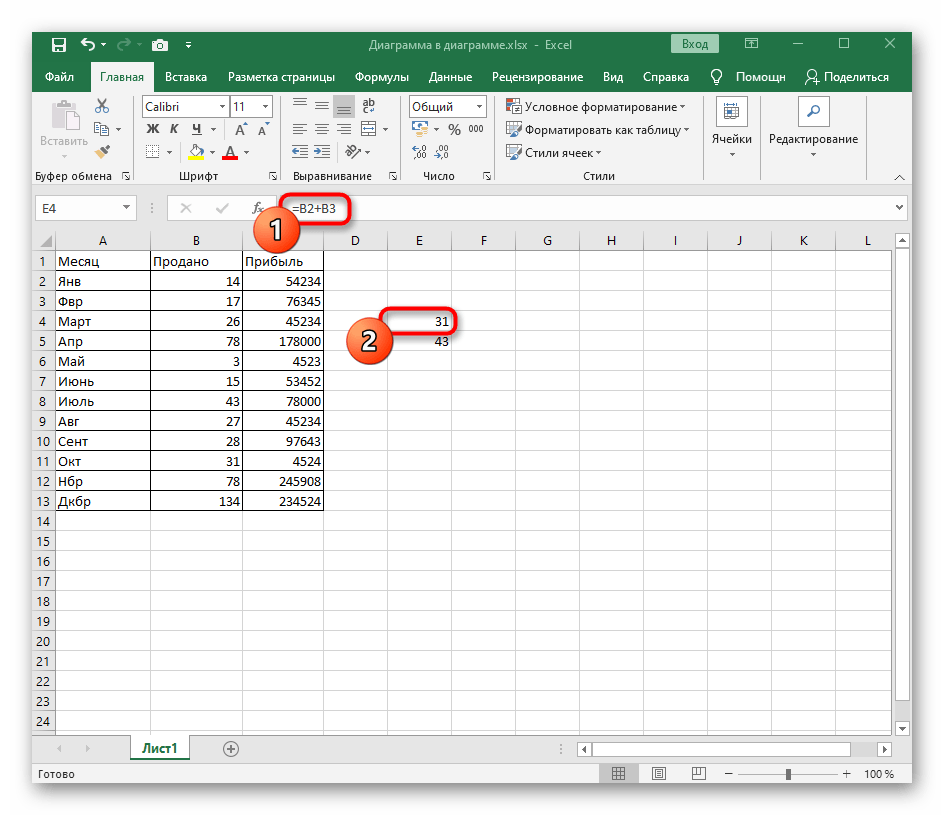This screenshot has height=815, width=944.
Task: Switch to the Рецензирование tab
Action: click(x=537, y=77)
